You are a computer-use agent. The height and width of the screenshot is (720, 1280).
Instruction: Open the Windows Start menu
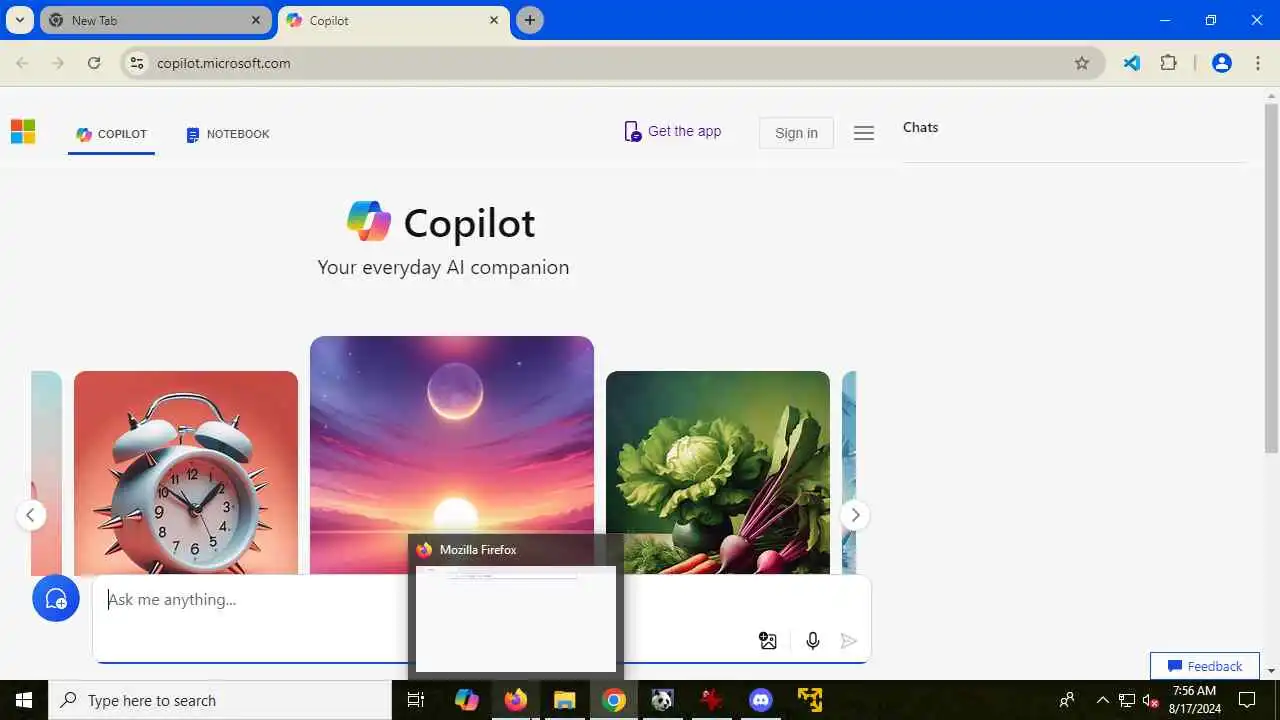(x=24, y=700)
